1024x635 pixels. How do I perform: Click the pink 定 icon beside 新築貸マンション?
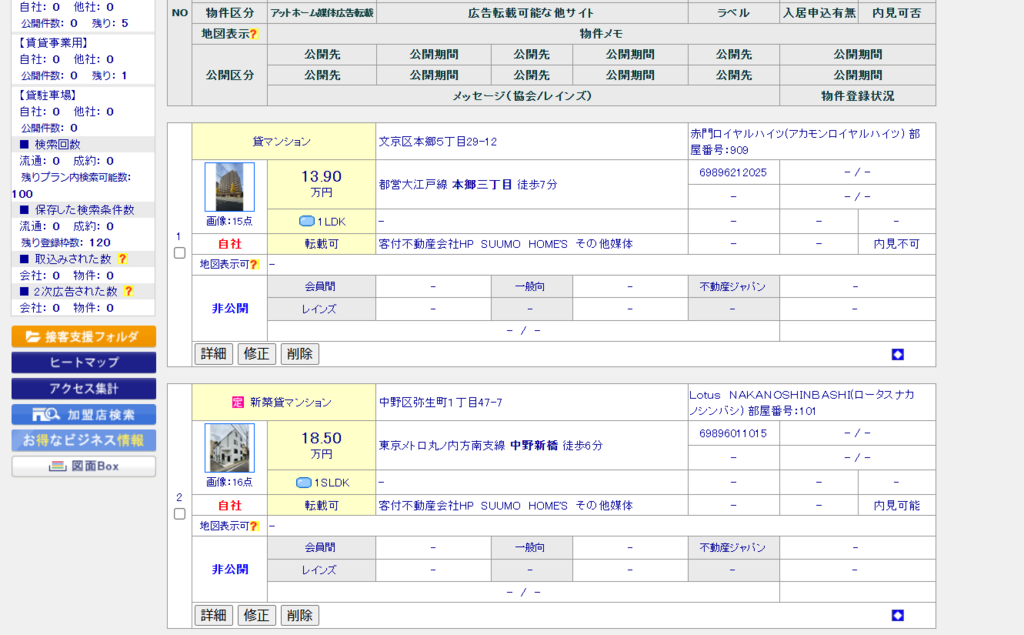[238, 402]
